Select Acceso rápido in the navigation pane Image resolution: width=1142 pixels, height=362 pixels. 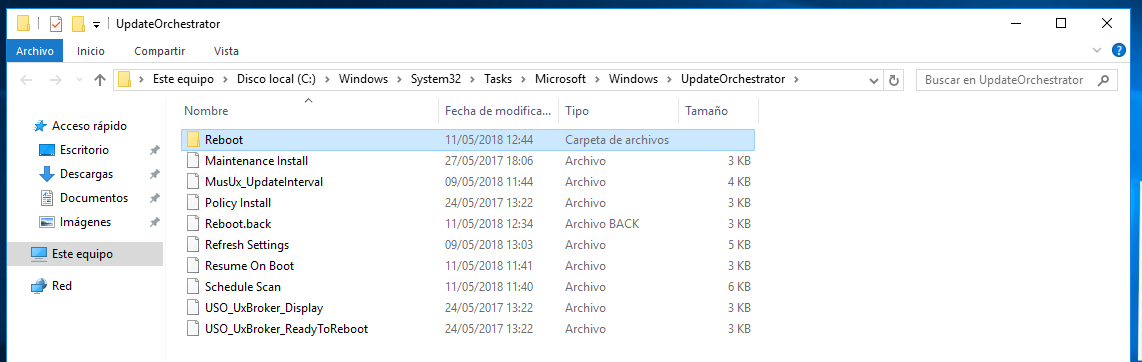[89, 126]
